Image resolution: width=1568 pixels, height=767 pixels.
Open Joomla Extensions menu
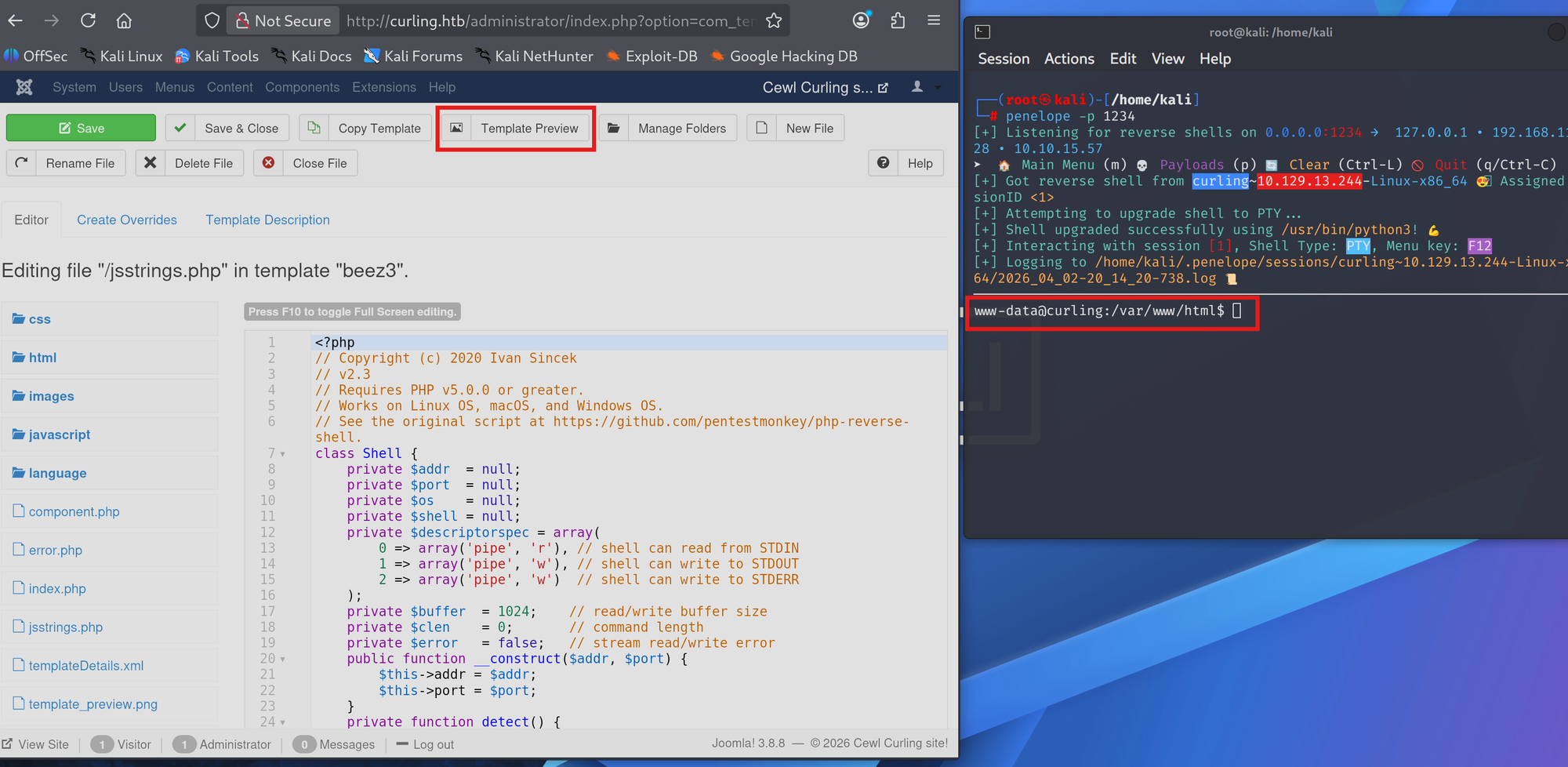(x=384, y=87)
